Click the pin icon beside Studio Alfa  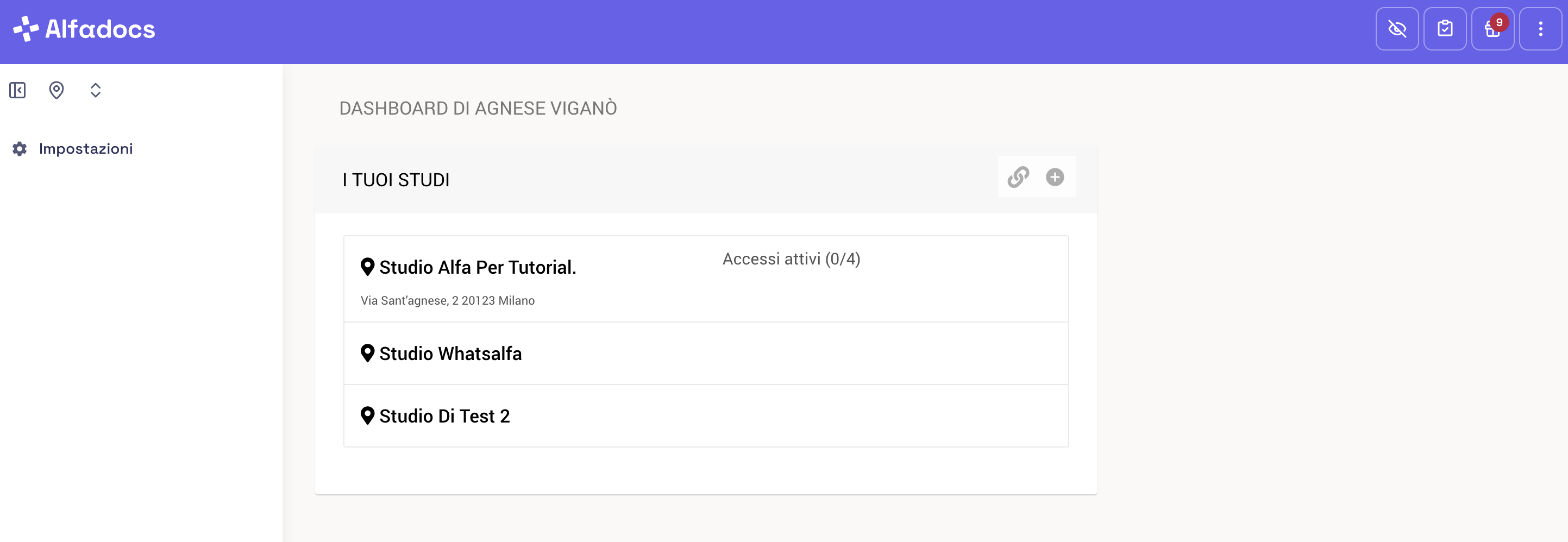[x=367, y=267]
